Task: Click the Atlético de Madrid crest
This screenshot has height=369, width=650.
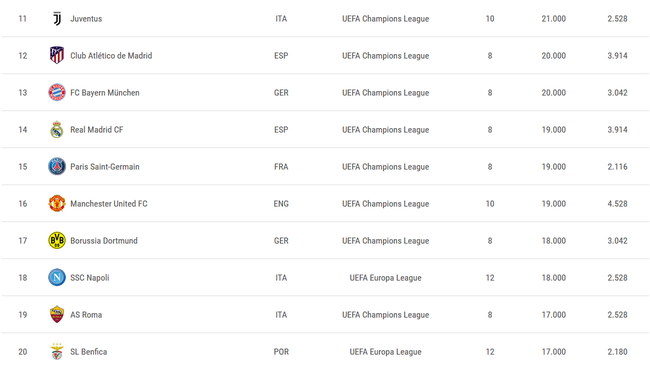Action: [57, 55]
